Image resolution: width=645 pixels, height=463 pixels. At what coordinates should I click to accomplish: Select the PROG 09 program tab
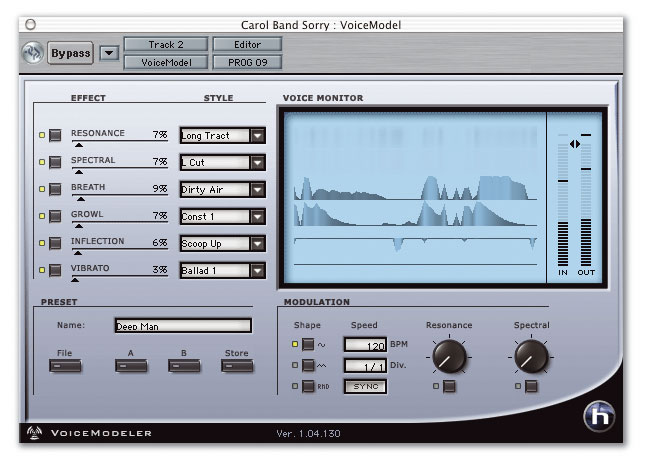pyautogui.click(x=247, y=62)
